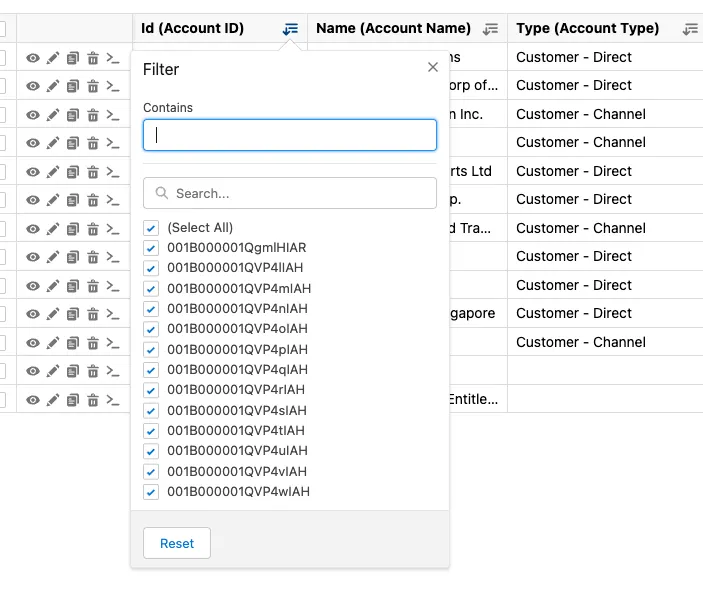Open the Id (Account ID) column filter menu
Image resolution: width=703 pixels, height=611 pixels.
pos(290,29)
